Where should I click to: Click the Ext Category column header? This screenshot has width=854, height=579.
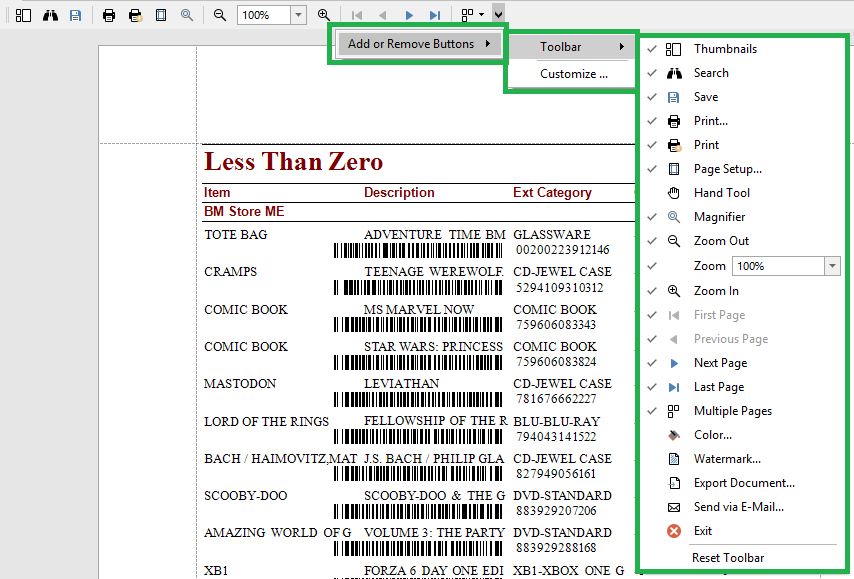[552, 192]
